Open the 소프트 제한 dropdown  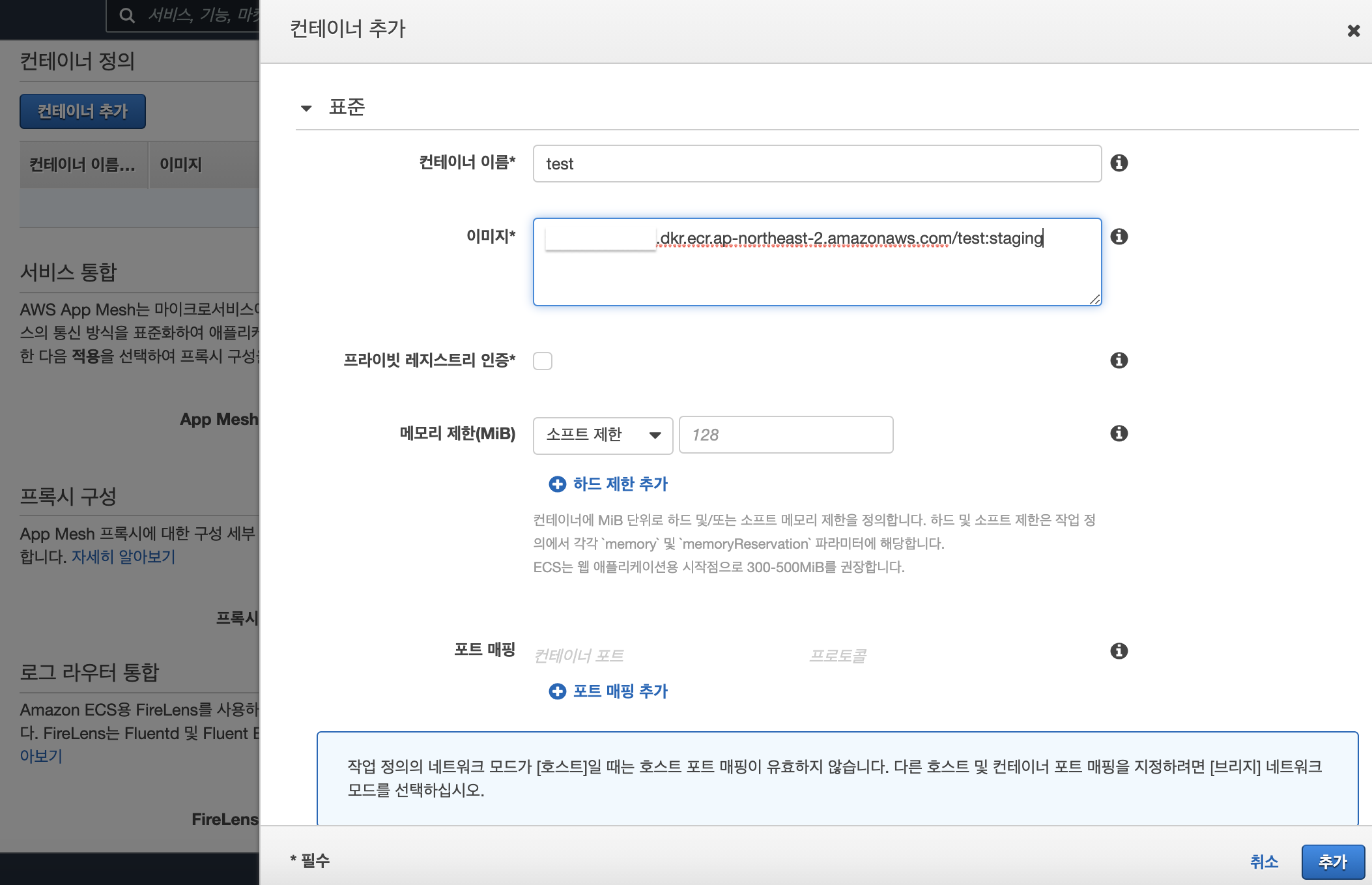602,435
